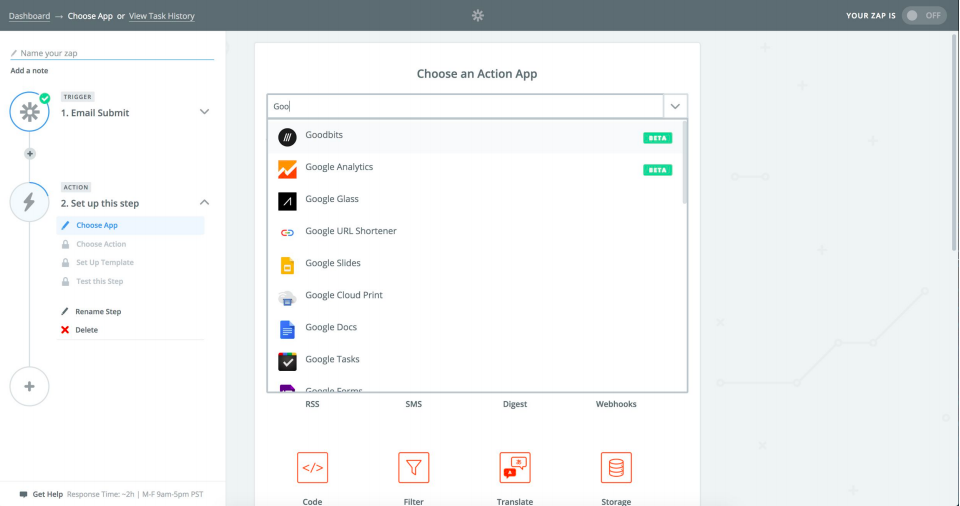Click the Get Help chat icon
Screen dimensions: 960x506
23,494
